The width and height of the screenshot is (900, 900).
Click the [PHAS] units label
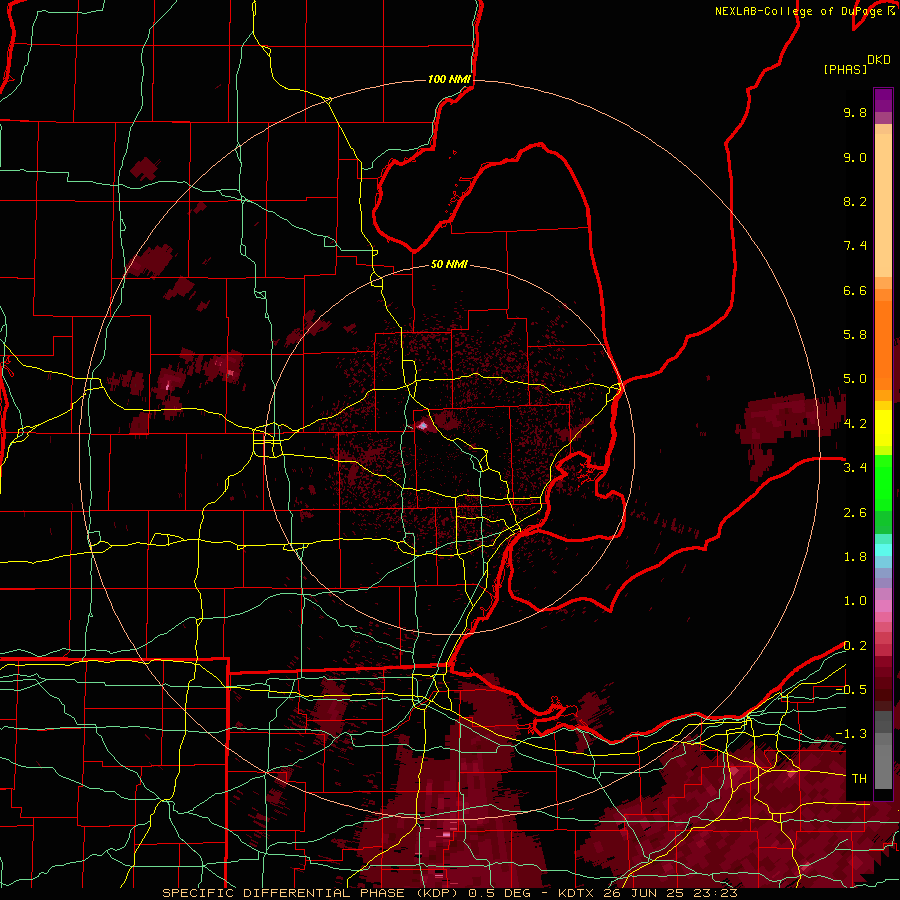(x=845, y=70)
